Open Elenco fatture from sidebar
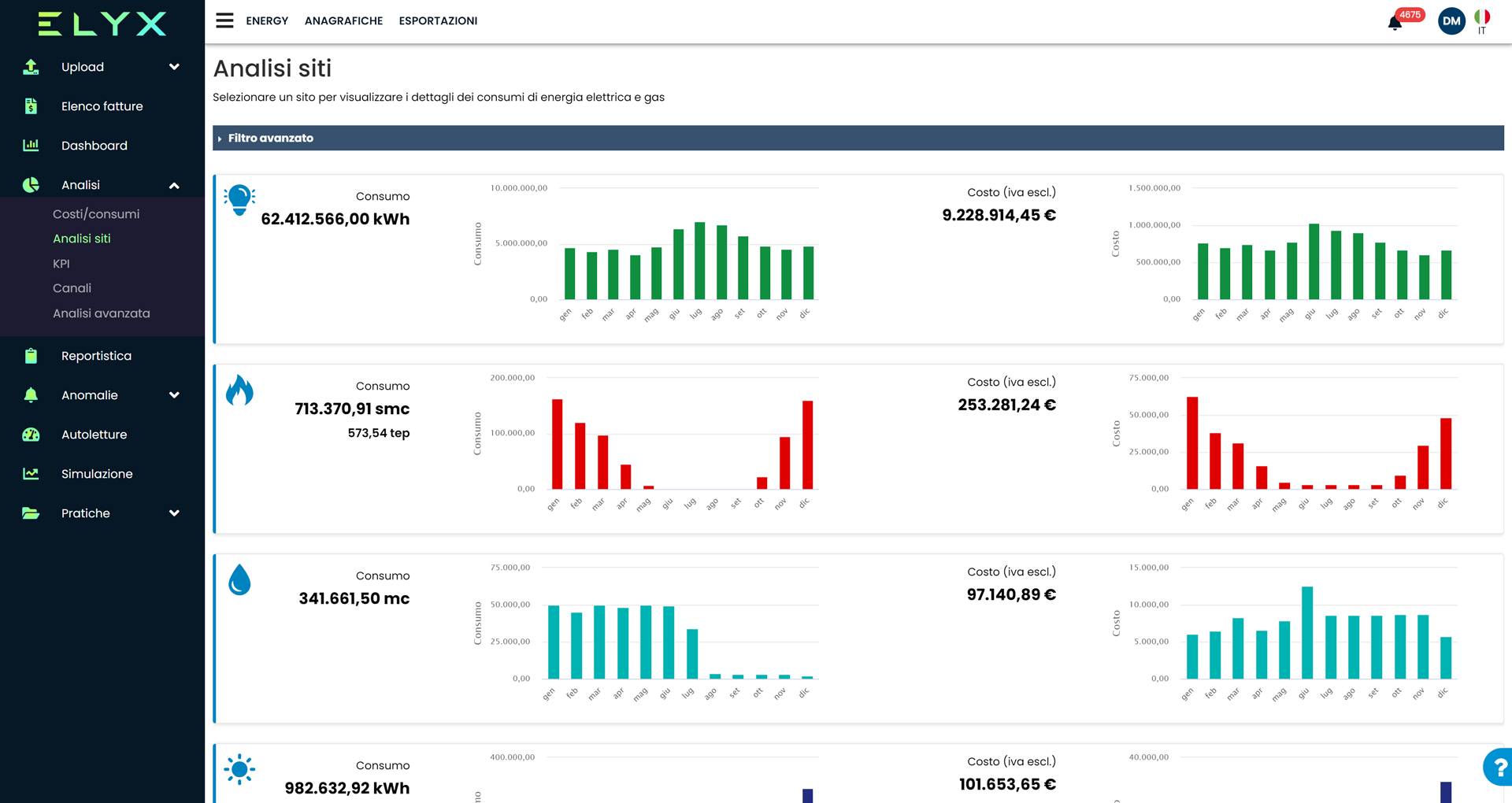This screenshot has width=1512, height=803. pos(102,106)
